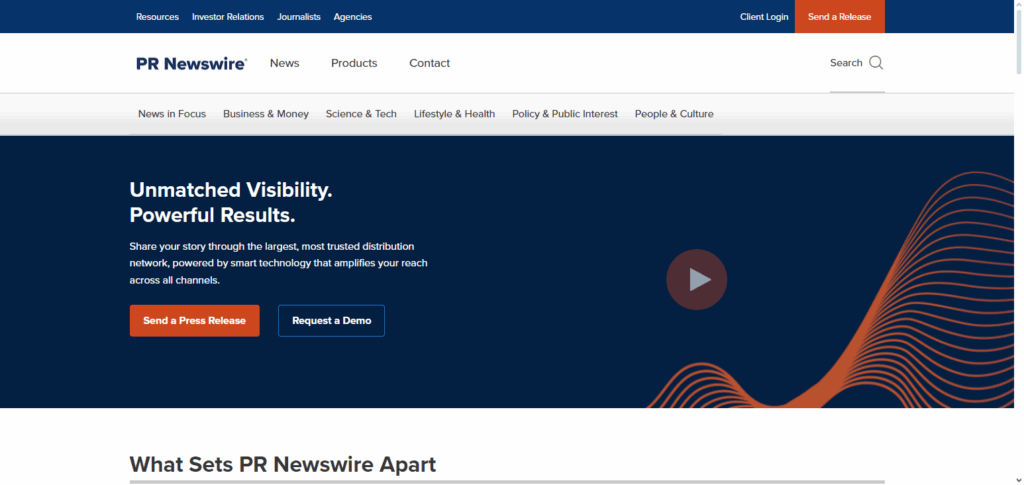
Task: Click the orange Send a Release button
Action: [x=839, y=16]
